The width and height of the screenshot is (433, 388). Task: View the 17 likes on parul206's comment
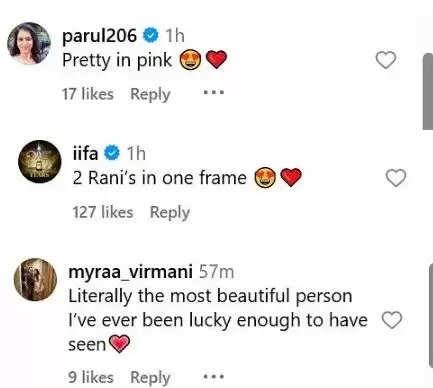tap(88, 94)
